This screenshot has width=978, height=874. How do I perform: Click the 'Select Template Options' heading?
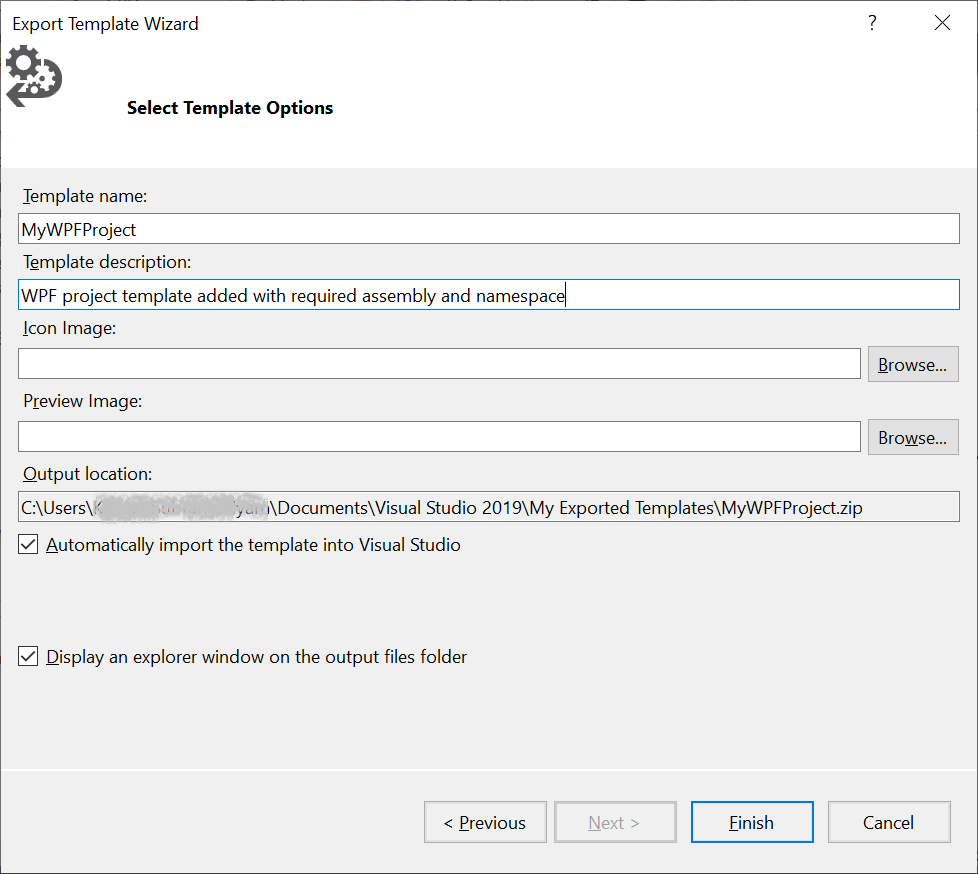pos(230,108)
